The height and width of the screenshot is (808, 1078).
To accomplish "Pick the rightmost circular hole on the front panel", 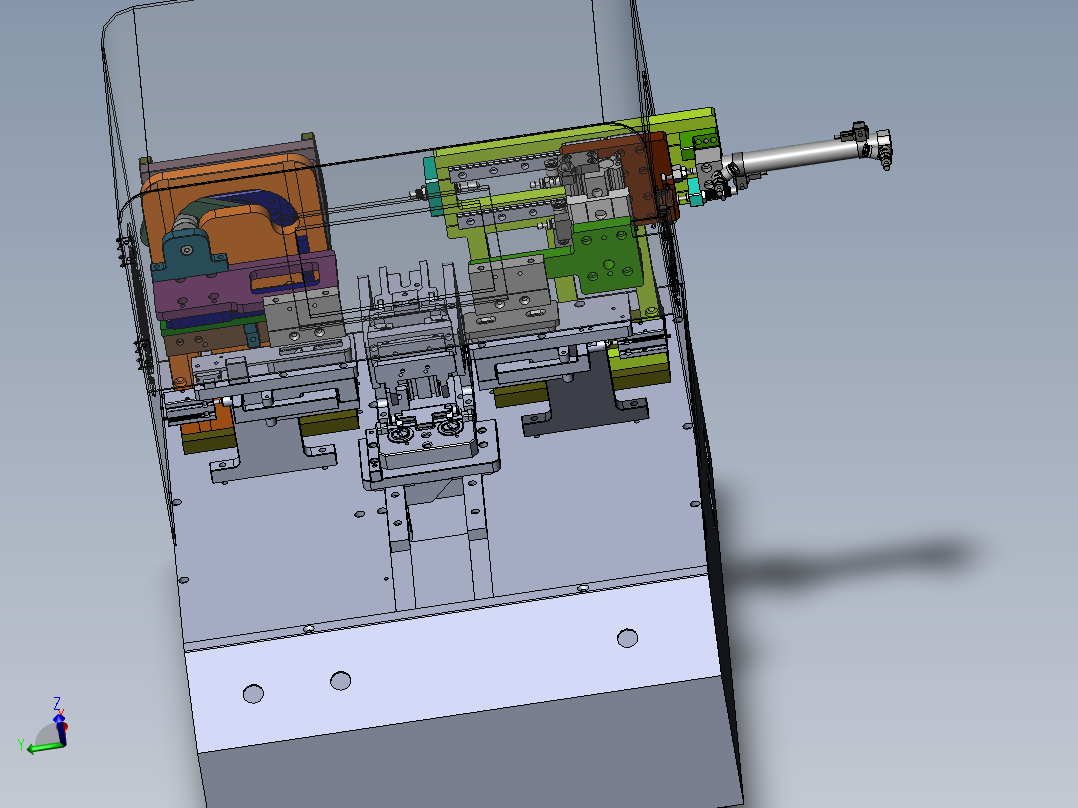I will [x=627, y=638].
